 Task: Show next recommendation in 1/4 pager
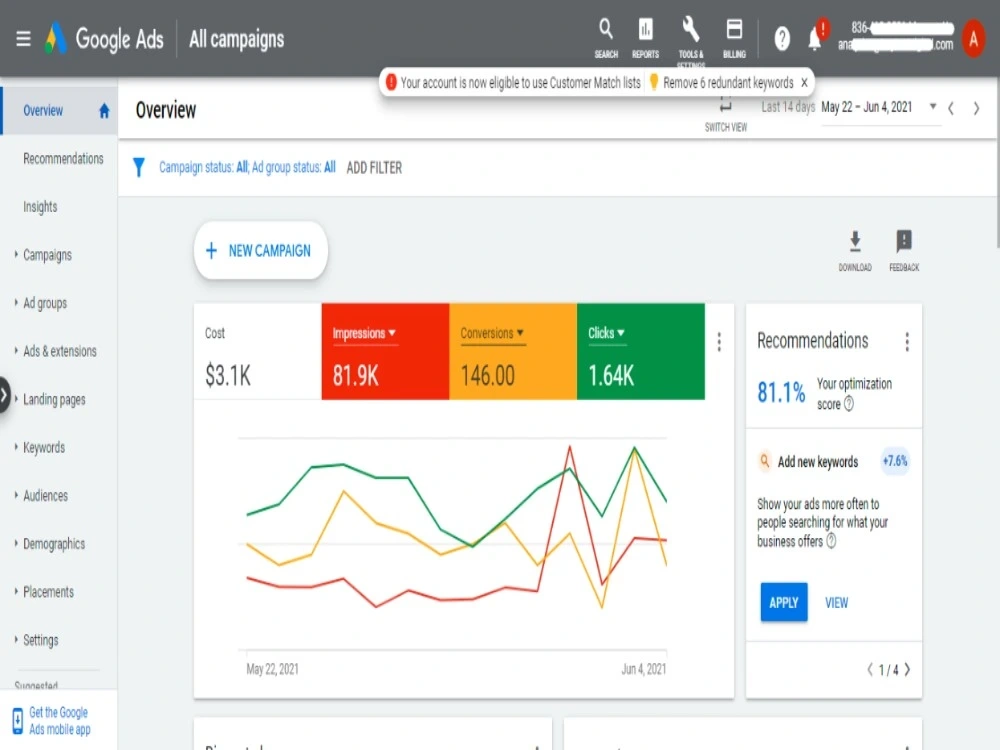tap(908, 670)
